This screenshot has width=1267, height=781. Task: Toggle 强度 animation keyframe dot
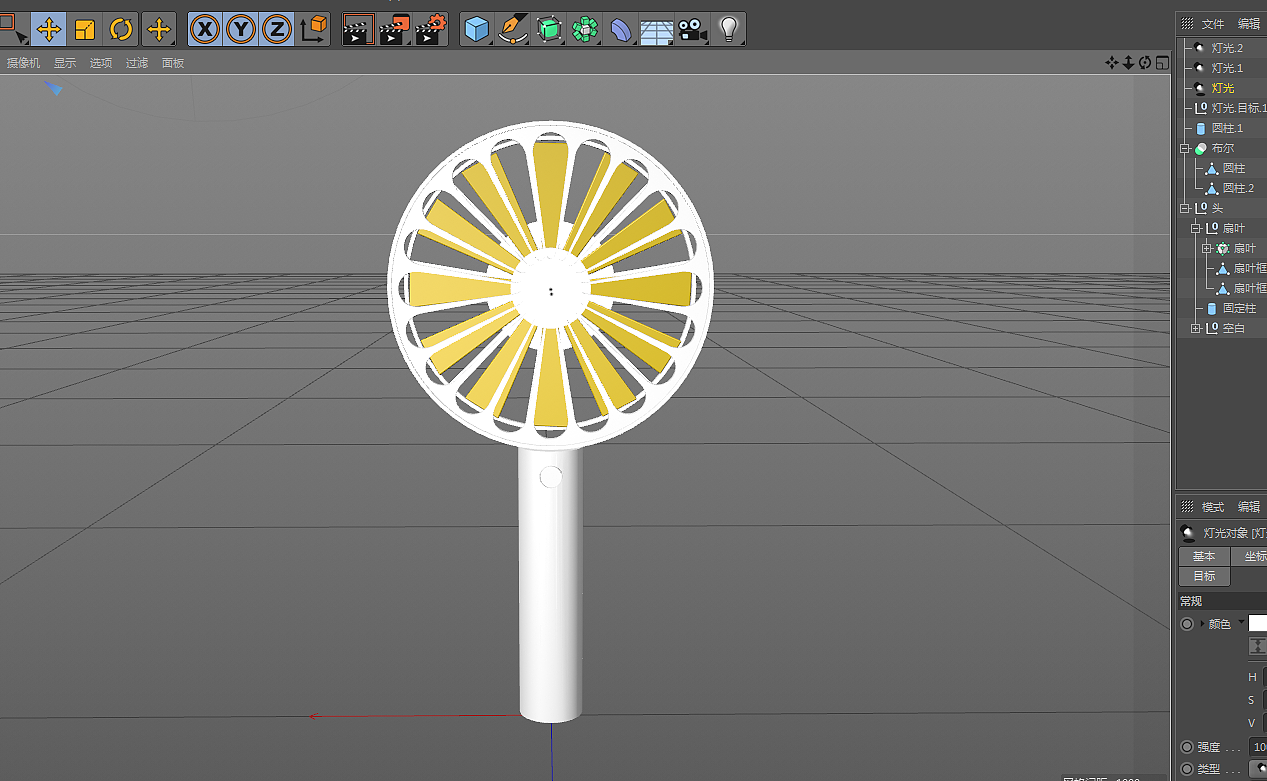(x=1187, y=747)
